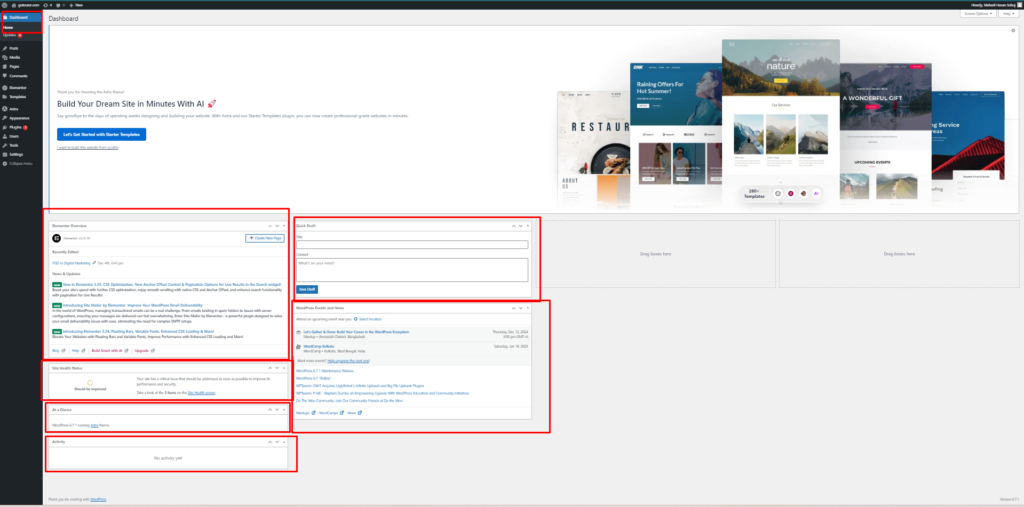This screenshot has width=1024, height=507.
Task: Open Pages in the sidebar
Action: [14, 67]
